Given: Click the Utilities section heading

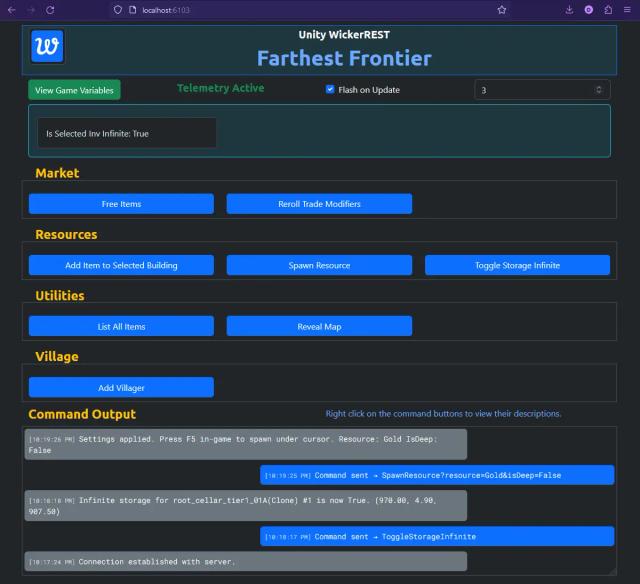Looking at the screenshot, I should coord(60,295).
